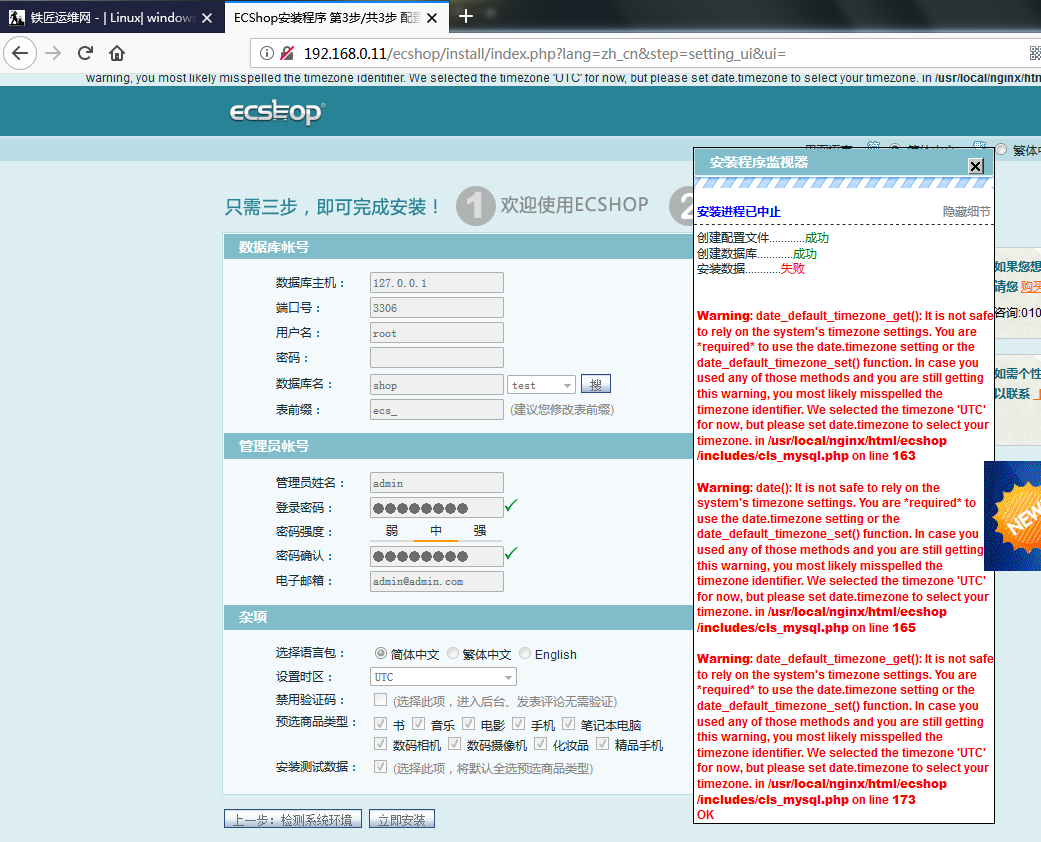The image size is (1041, 842).
Task: Click the step 1 欢迎使用ECSHOP indicator
Action: (552, 205)
